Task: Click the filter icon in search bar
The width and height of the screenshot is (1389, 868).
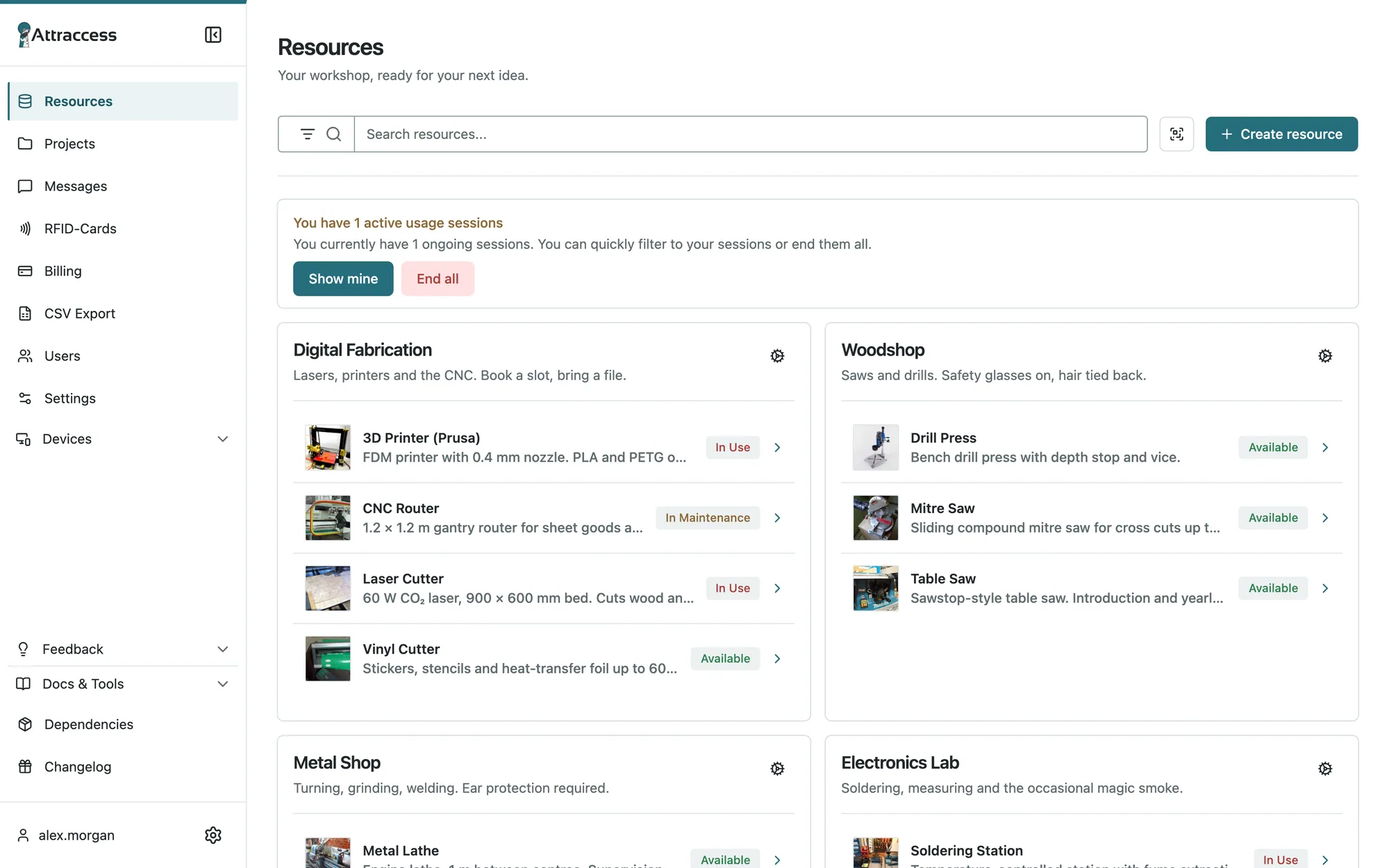Action: coord(307,134)
